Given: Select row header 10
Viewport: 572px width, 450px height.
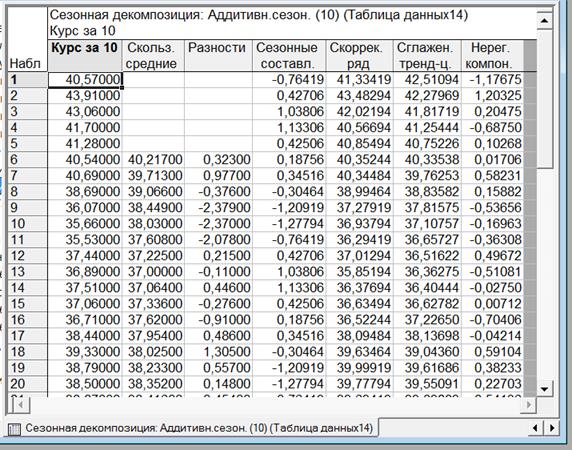Looking at the screenshot, I should [28, 224].
